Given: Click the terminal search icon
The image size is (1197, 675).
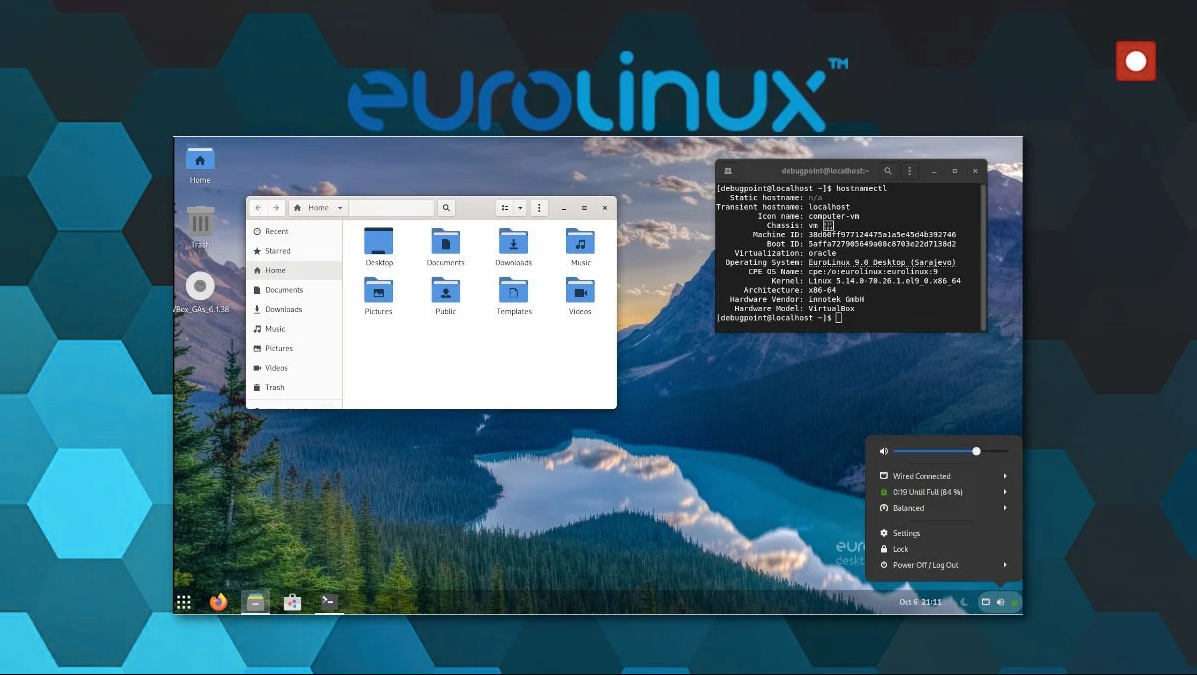Looking at the screenshot, I should point(887,171).
